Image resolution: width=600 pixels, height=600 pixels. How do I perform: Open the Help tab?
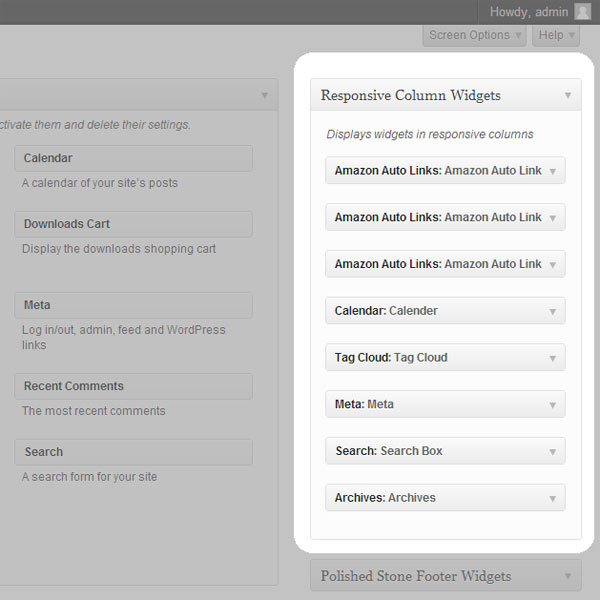click(x=556, y=35)
